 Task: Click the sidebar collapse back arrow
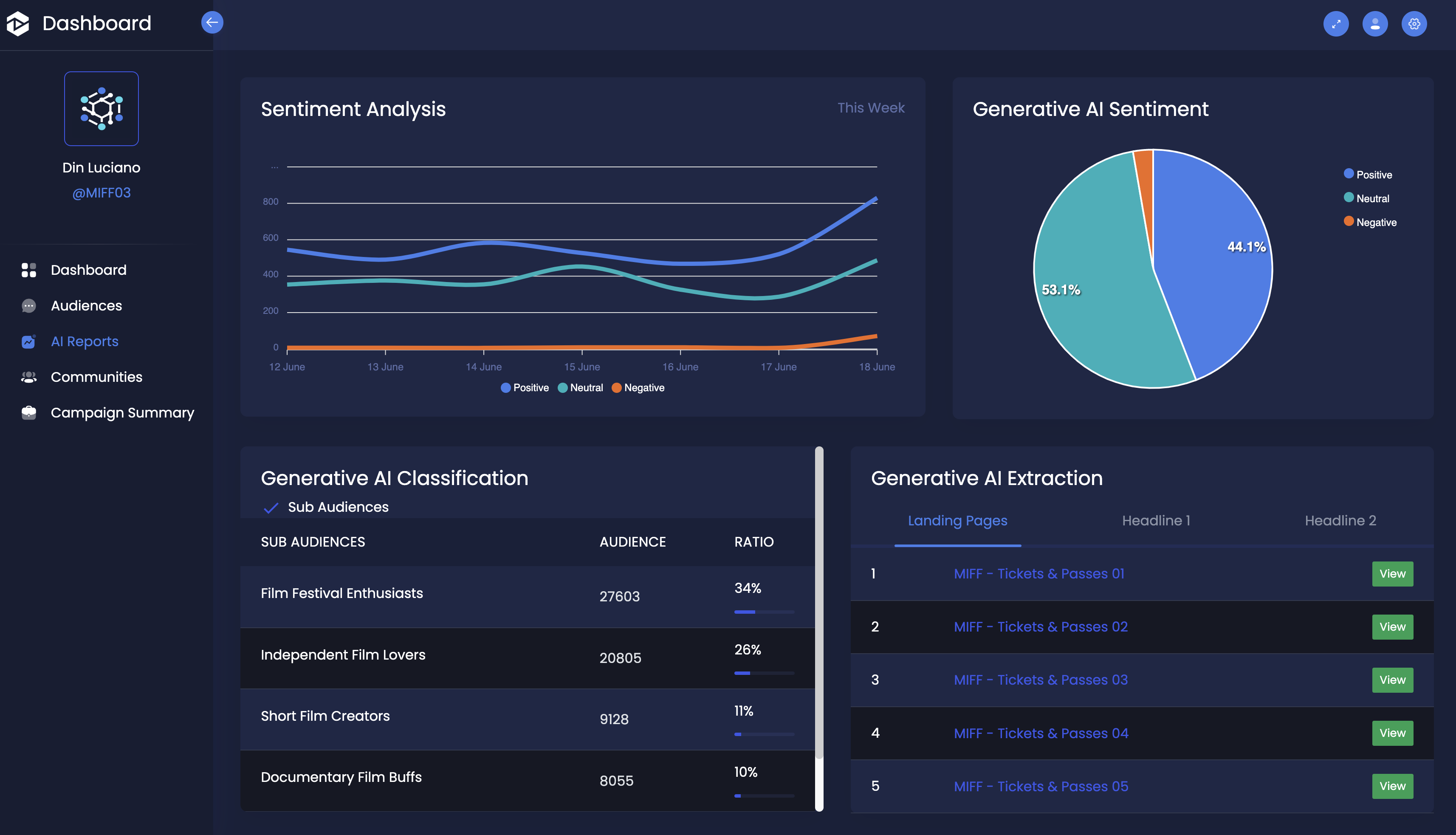pos(212,23)
